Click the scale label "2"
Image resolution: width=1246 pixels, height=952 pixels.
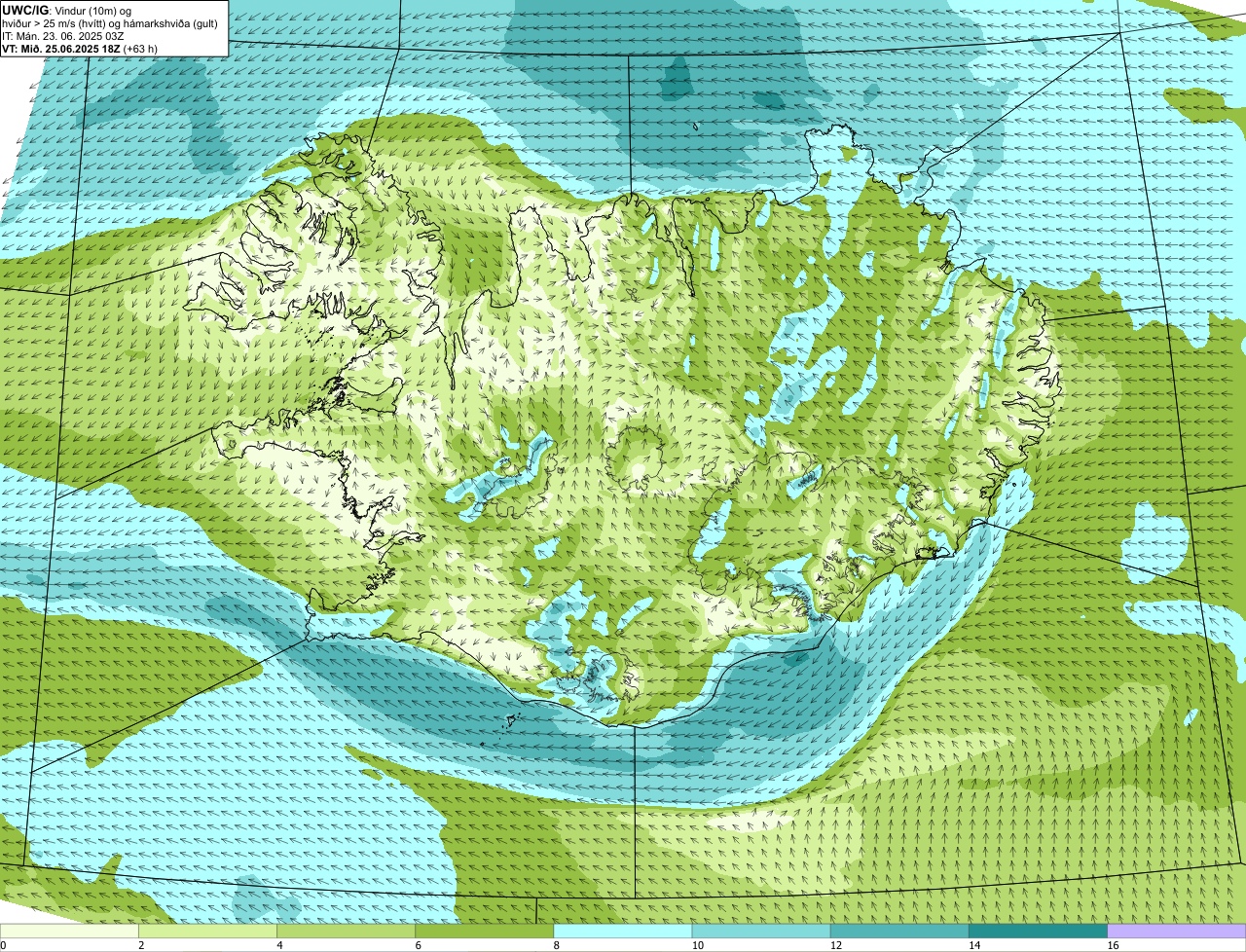141,945
